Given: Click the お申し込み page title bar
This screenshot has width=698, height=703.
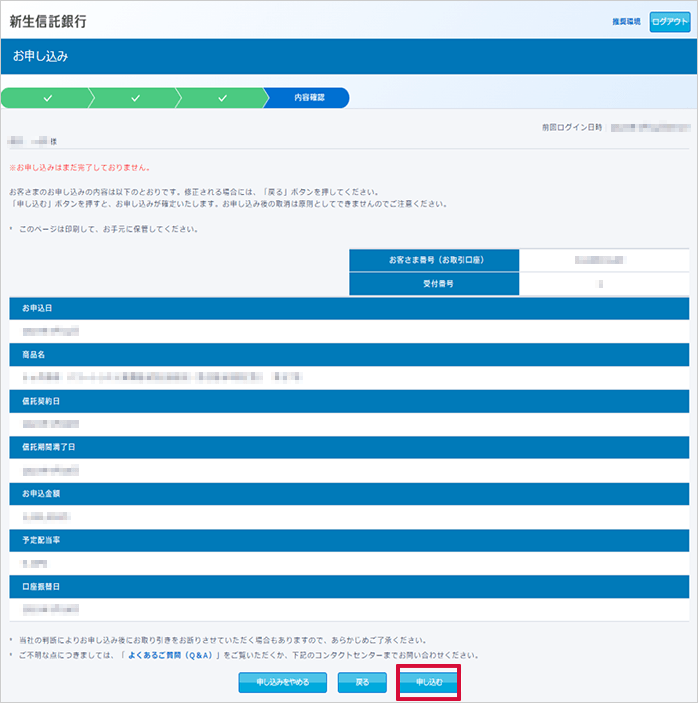Looking at the screenshot, I should click(349, 57).
